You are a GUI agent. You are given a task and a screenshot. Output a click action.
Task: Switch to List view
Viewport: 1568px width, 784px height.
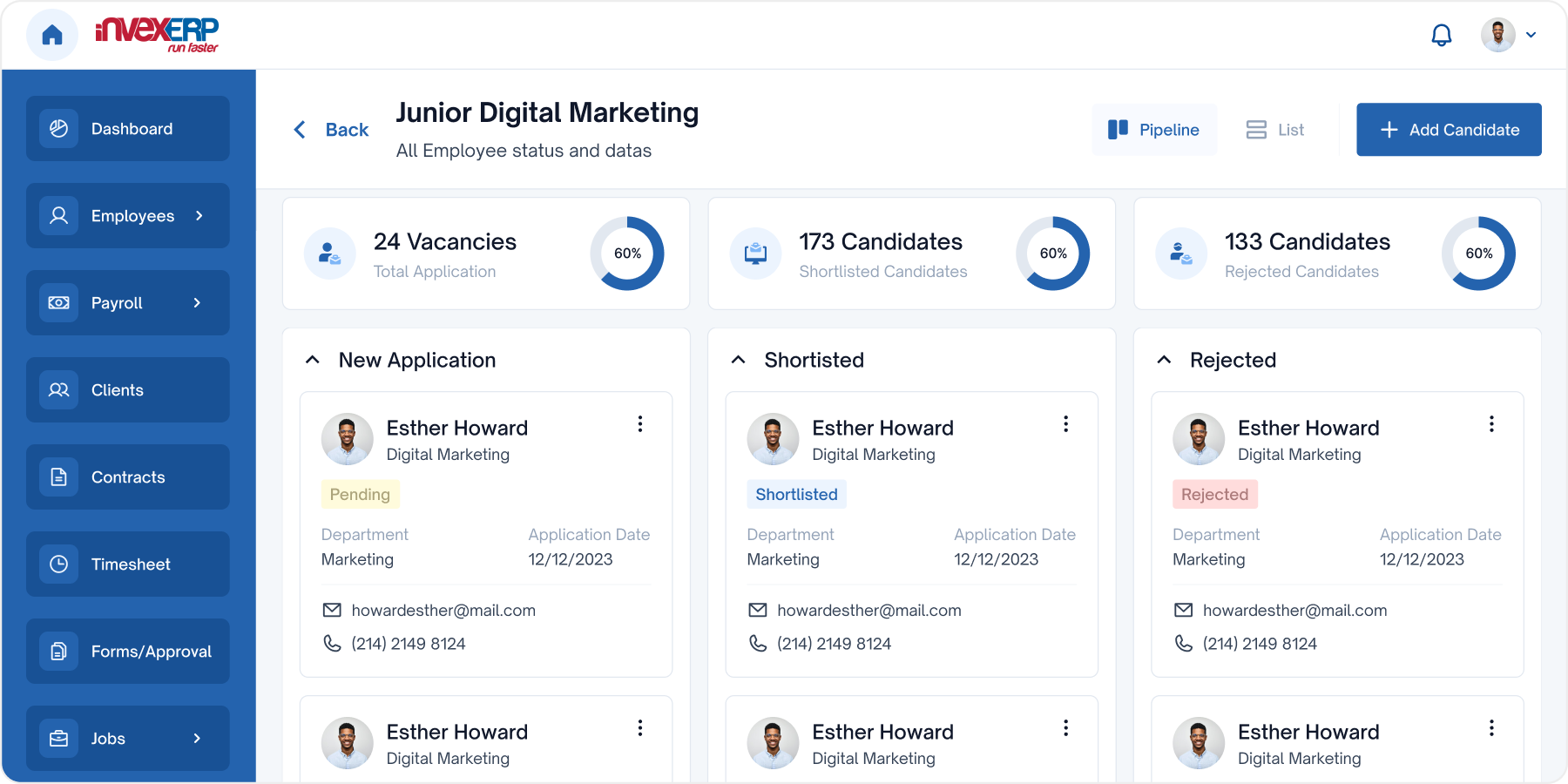(1275, 130)
